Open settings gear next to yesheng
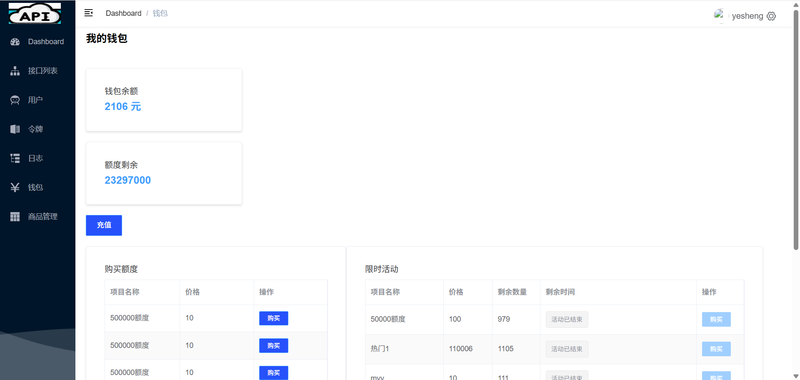The image size is (800, 380). click(x=771, y=16)
